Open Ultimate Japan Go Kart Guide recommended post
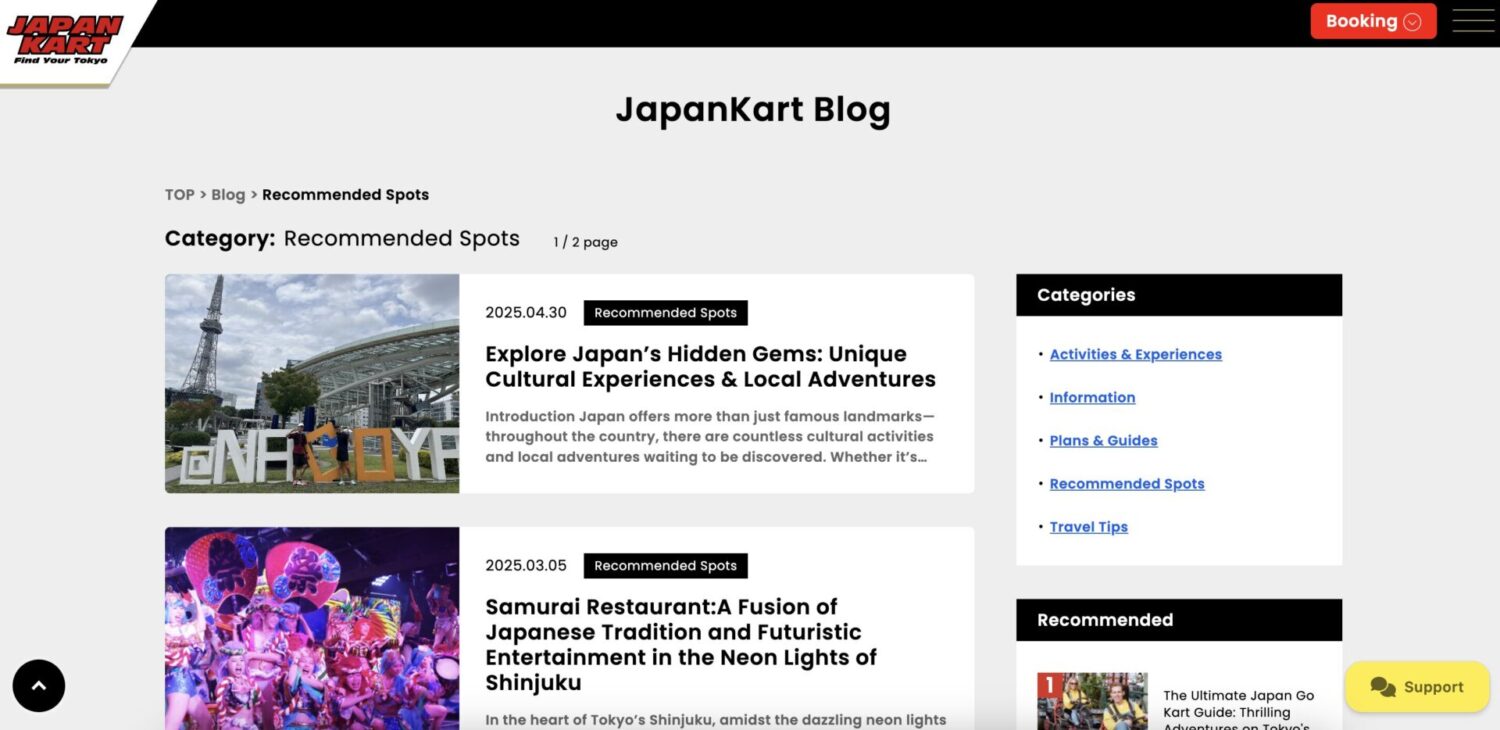 click(x=1239, y=710)
